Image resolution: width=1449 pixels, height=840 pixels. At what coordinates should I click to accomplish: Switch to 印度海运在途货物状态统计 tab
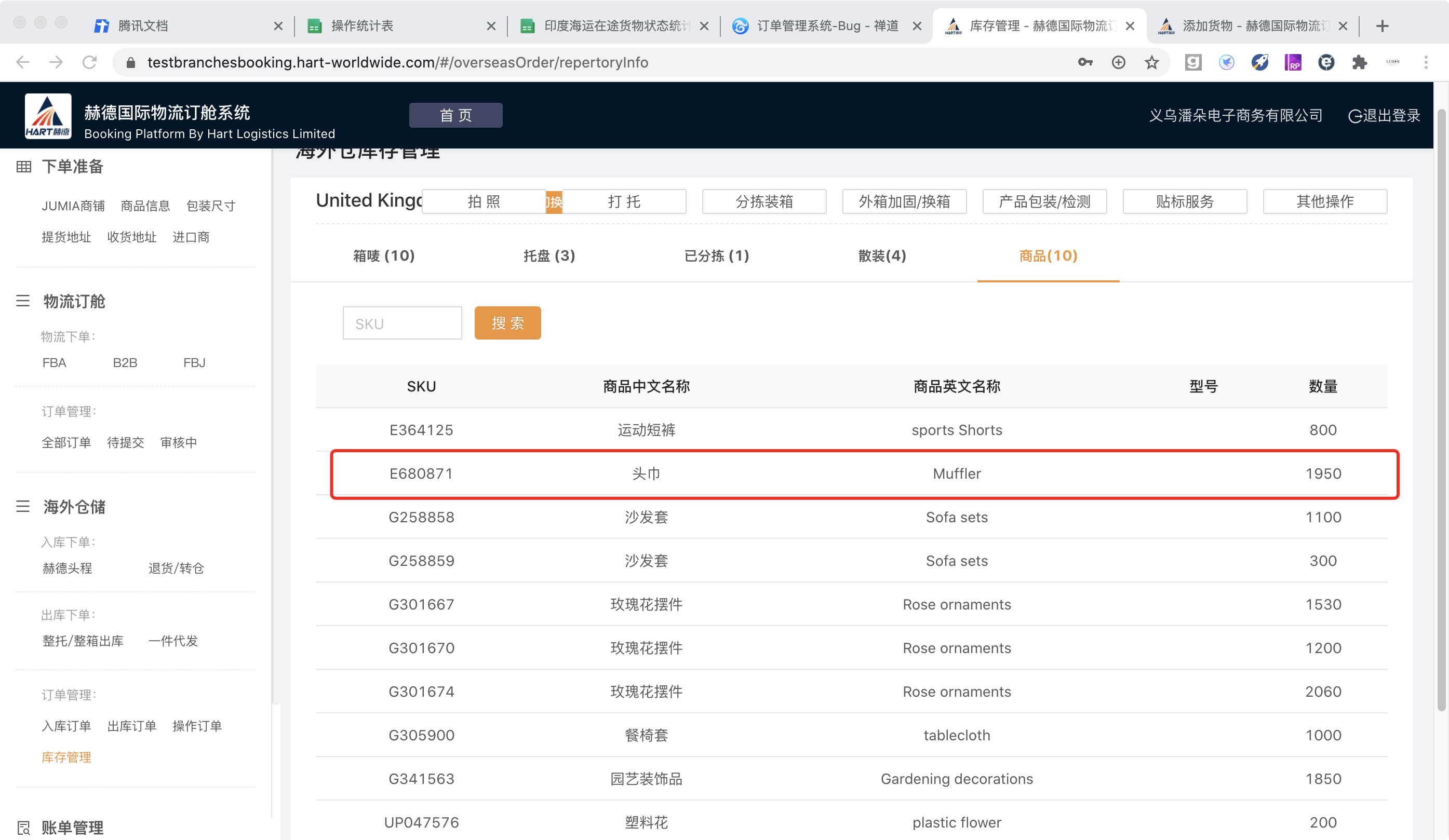pos(613,26)
